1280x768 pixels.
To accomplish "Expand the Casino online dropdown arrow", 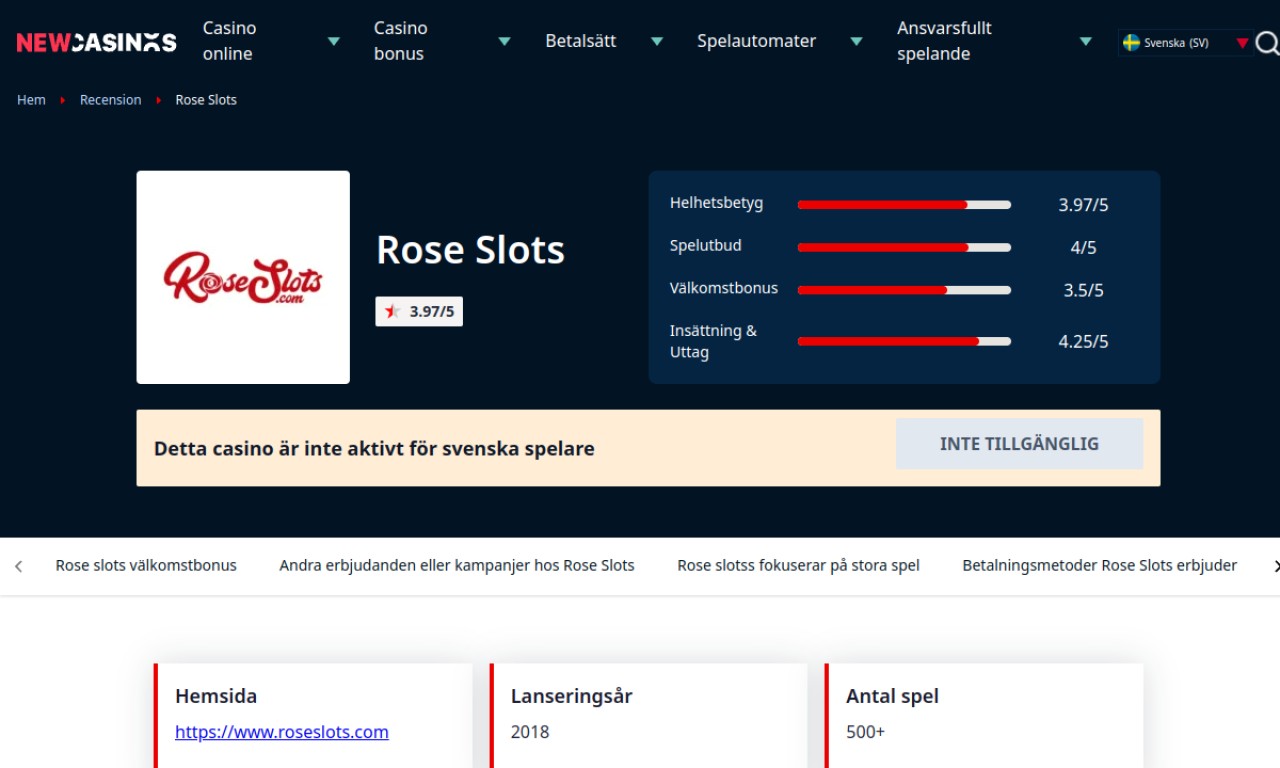I will coord(334,42).
